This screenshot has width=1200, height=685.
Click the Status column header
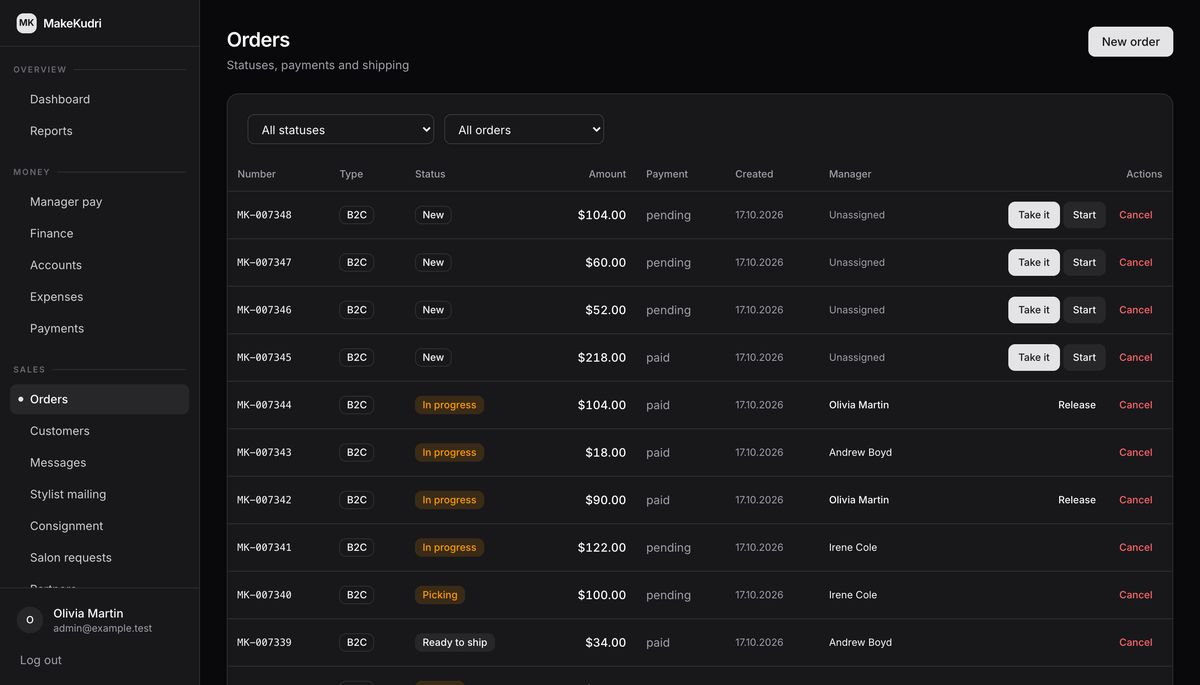pyautogui.click(x=430, y=174)
